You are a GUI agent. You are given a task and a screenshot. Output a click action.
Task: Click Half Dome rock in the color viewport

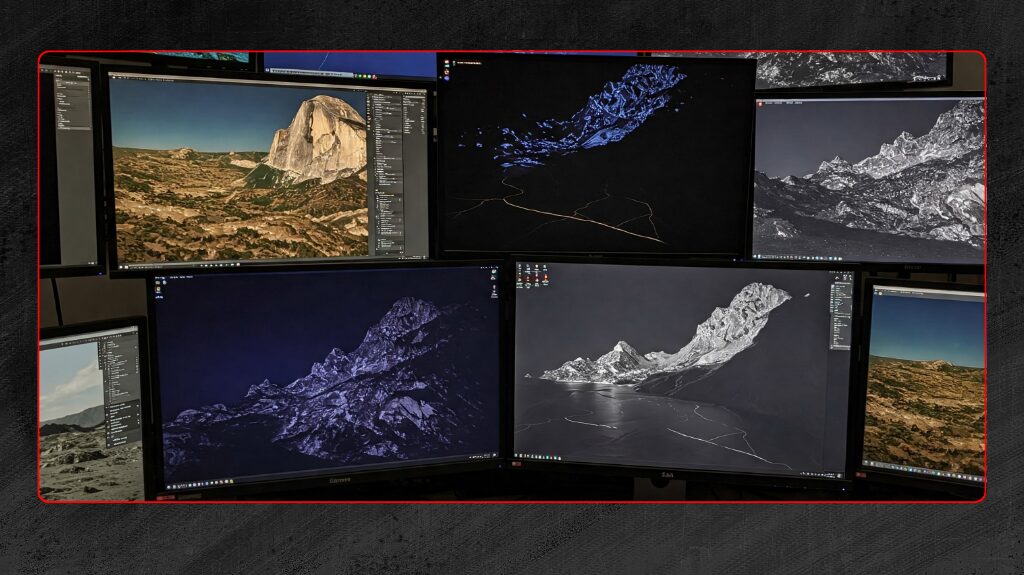(x=318, y=139)
